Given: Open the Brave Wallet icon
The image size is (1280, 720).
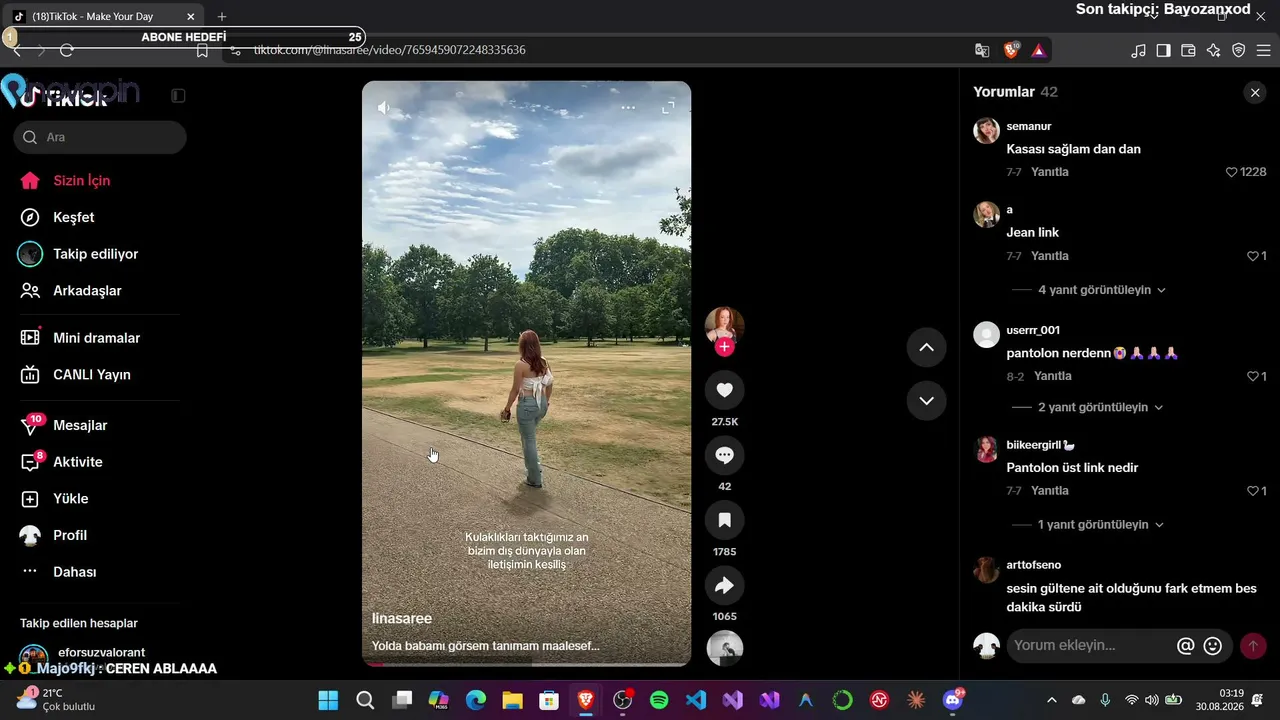Looking at the screenshot, I should pyautogui.click(x=1188, y=50).
